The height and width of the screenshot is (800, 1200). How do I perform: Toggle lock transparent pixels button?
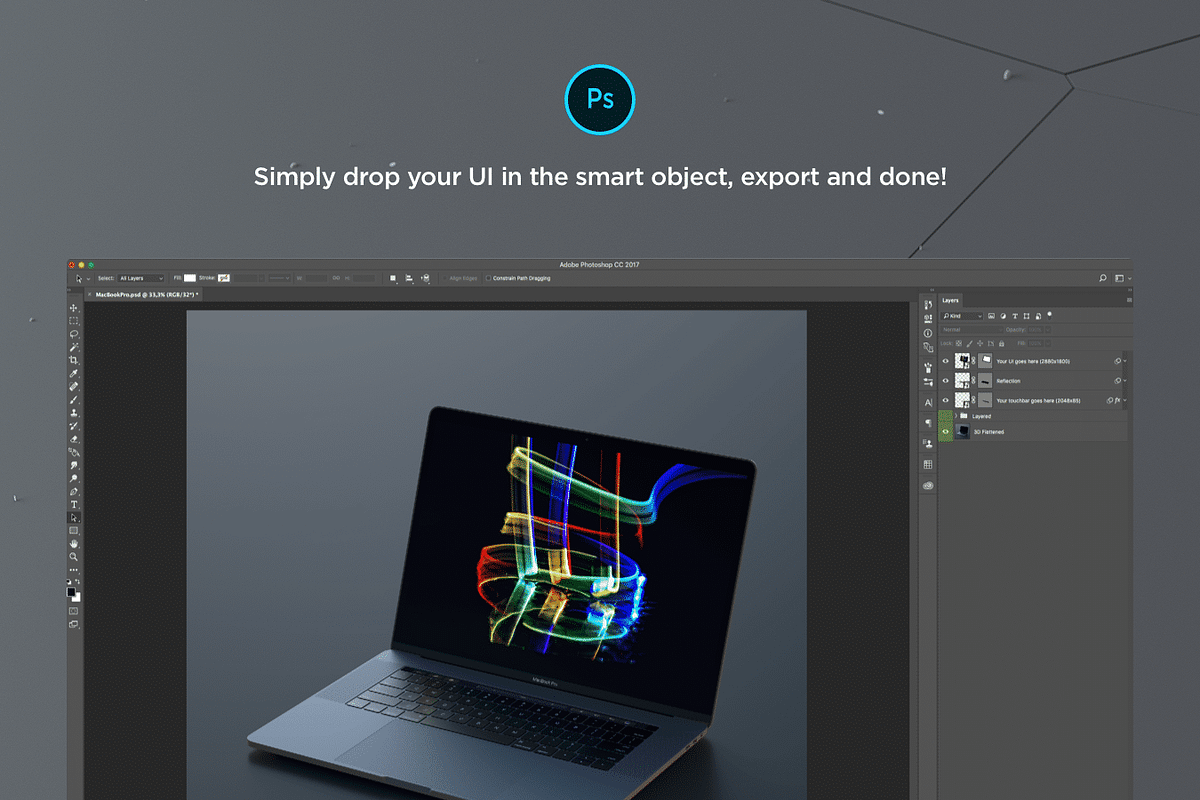958,343
